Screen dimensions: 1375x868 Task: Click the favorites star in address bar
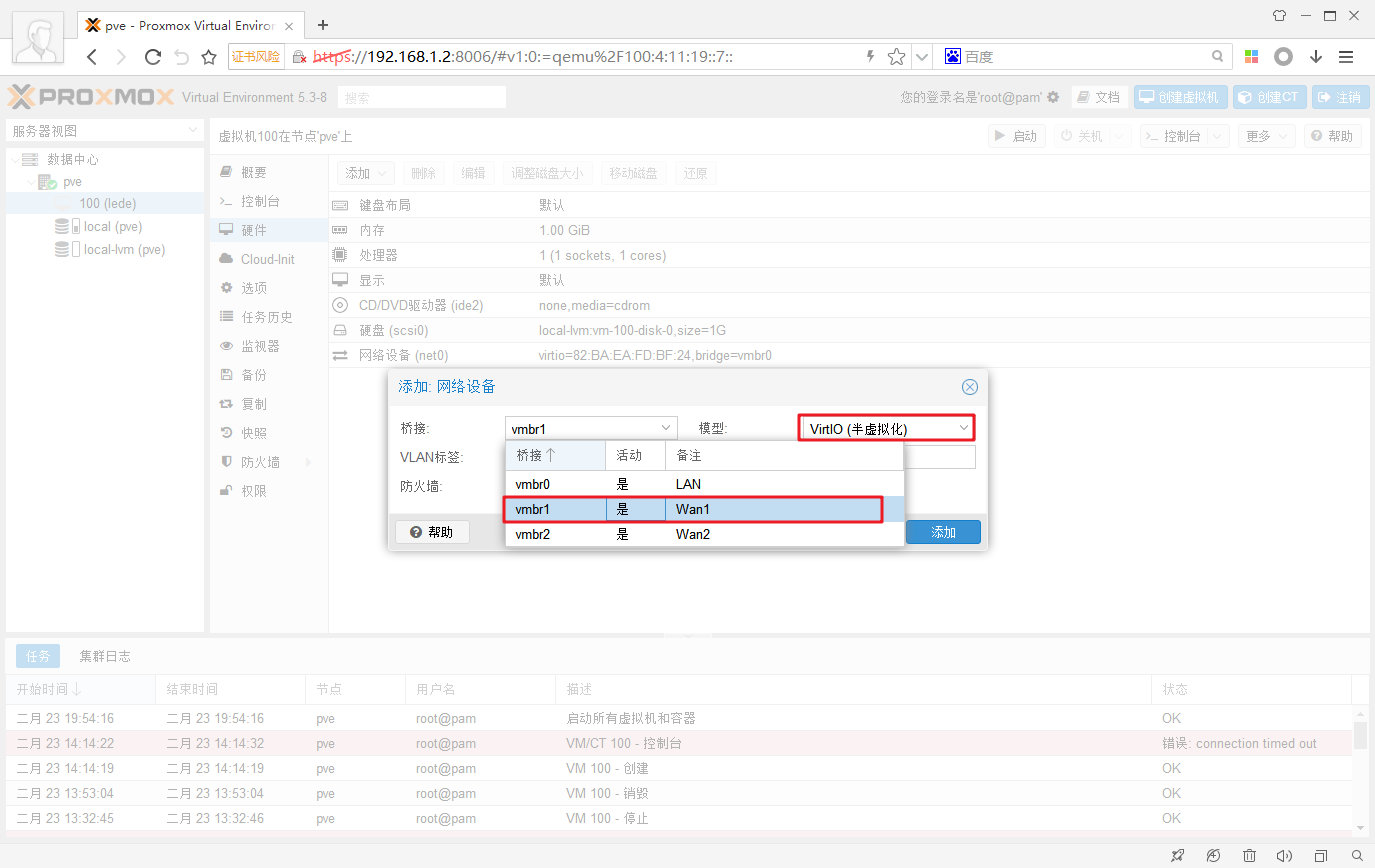click(896, 57)
